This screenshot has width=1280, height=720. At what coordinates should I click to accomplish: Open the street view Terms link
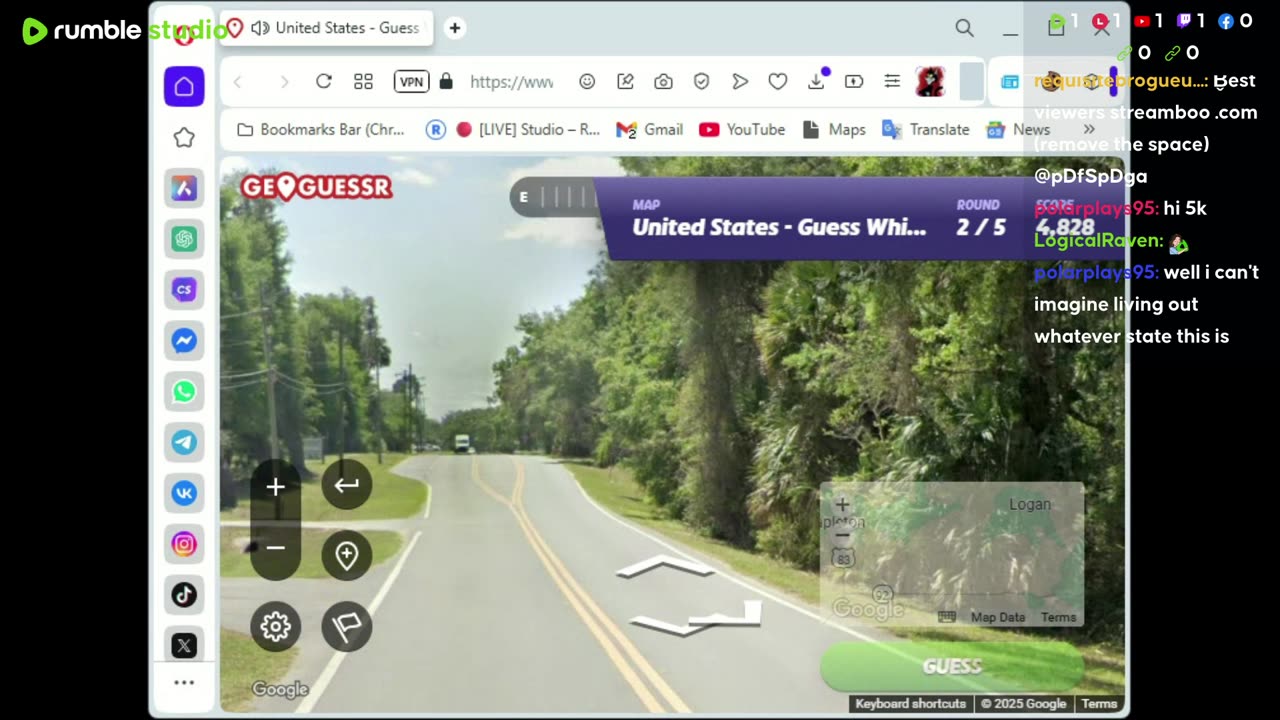tap(1099, 704)
